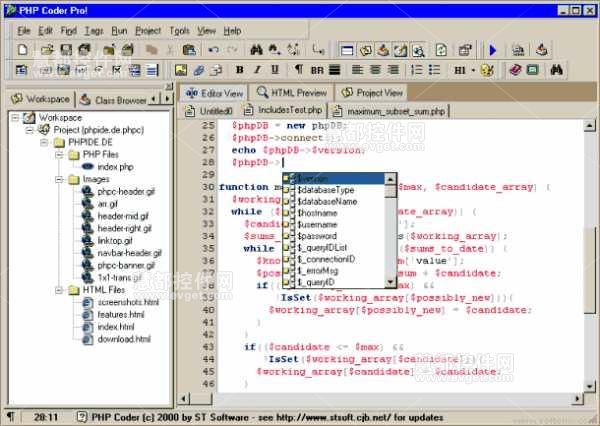Insert a BR line break tag
Image resolution: width=600 pixels, height=426 pixels.
click(x=317, y=70)
